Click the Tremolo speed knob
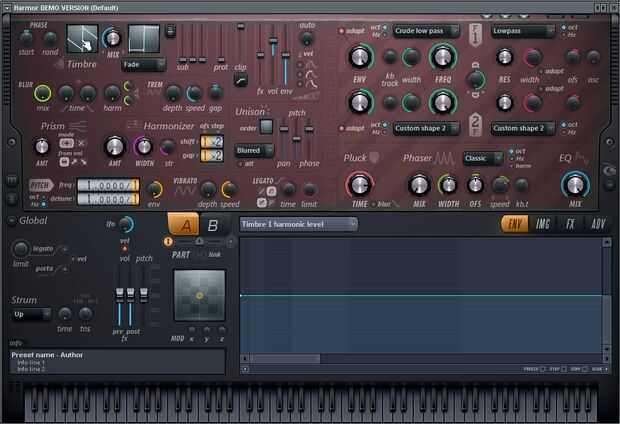Viewport: 620px width, 424px height. 195,93
